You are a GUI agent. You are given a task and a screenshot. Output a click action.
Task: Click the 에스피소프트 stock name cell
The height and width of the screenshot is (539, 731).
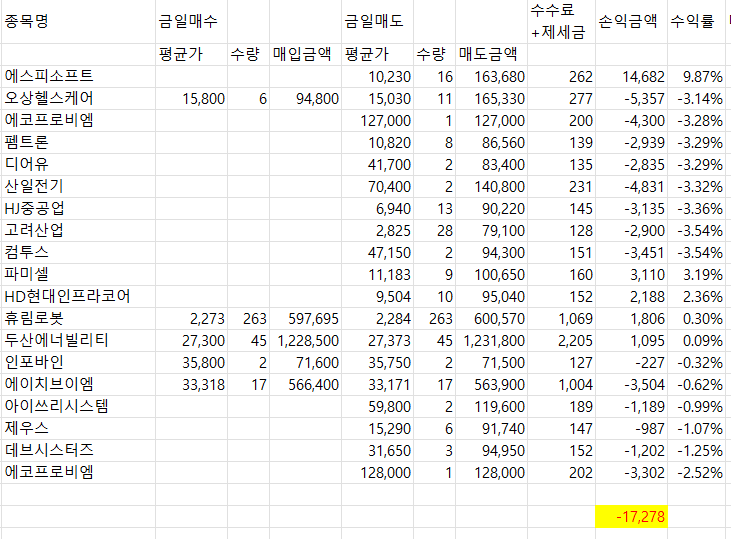pos(78,76)
